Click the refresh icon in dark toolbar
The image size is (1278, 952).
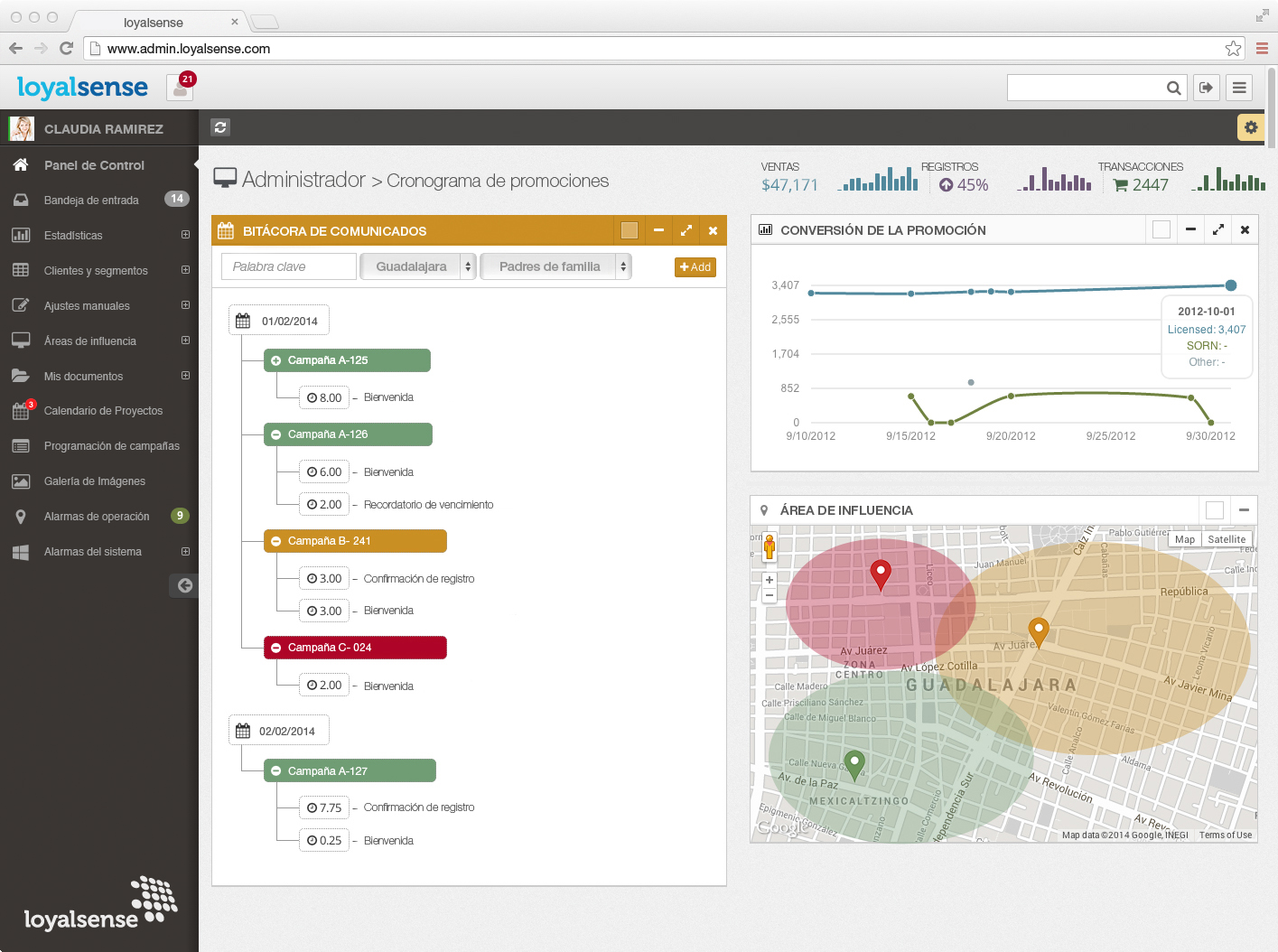(x=220, y=127)
